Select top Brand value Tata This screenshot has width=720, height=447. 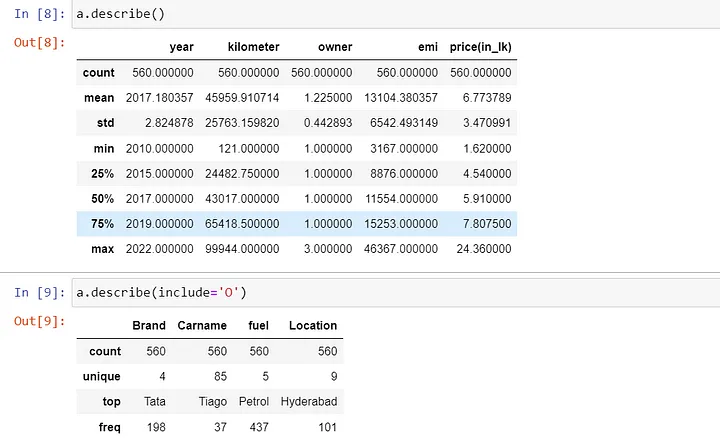coord(155,402)
